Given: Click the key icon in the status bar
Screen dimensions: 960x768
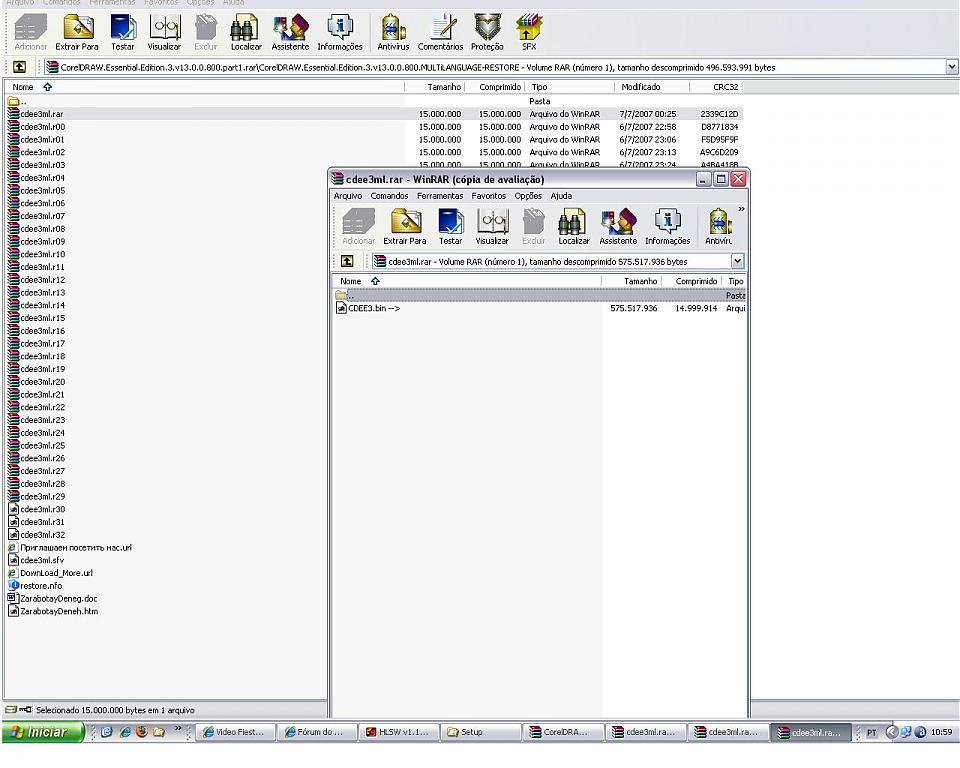Looking at the screenshot, I should [x=25, y=710].
